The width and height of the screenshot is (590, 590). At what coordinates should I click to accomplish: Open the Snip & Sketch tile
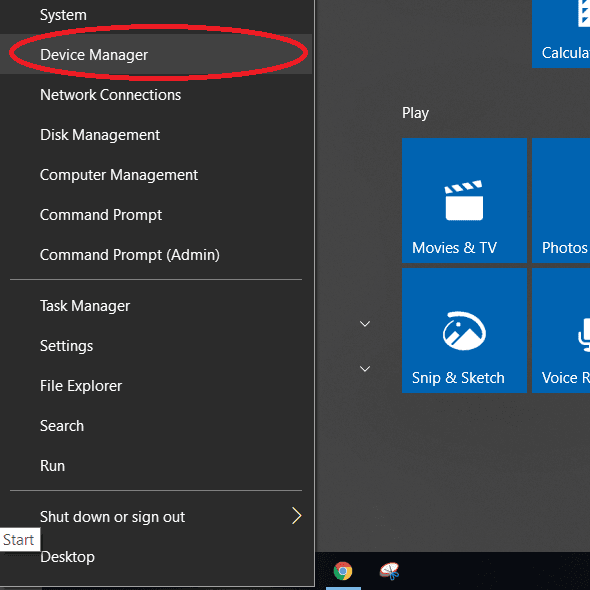[464, 330]
